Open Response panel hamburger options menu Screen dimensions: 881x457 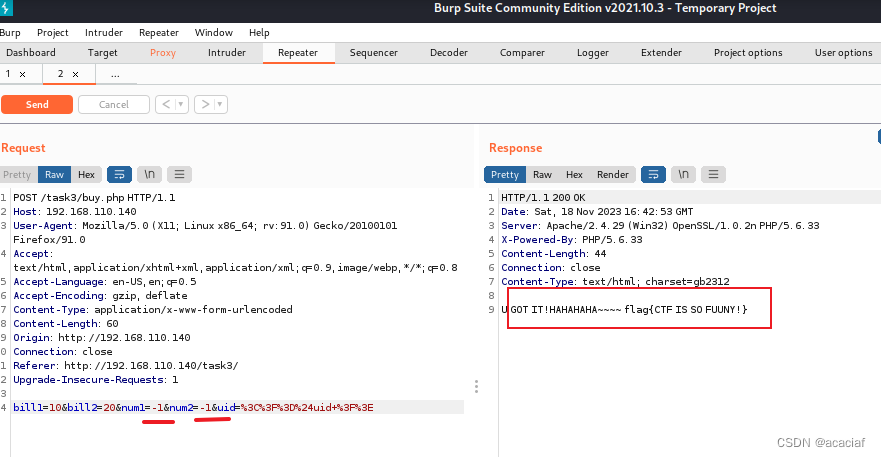(x=713, y=175)
